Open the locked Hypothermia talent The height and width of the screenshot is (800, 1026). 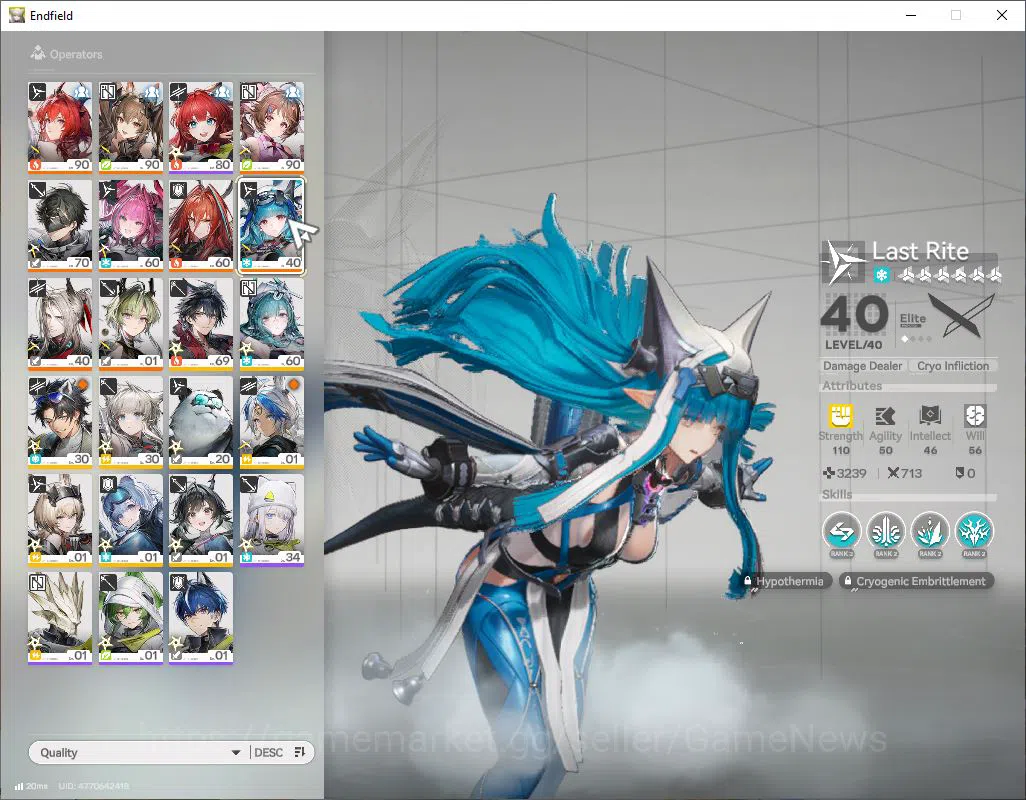click(x=785, y=581)
